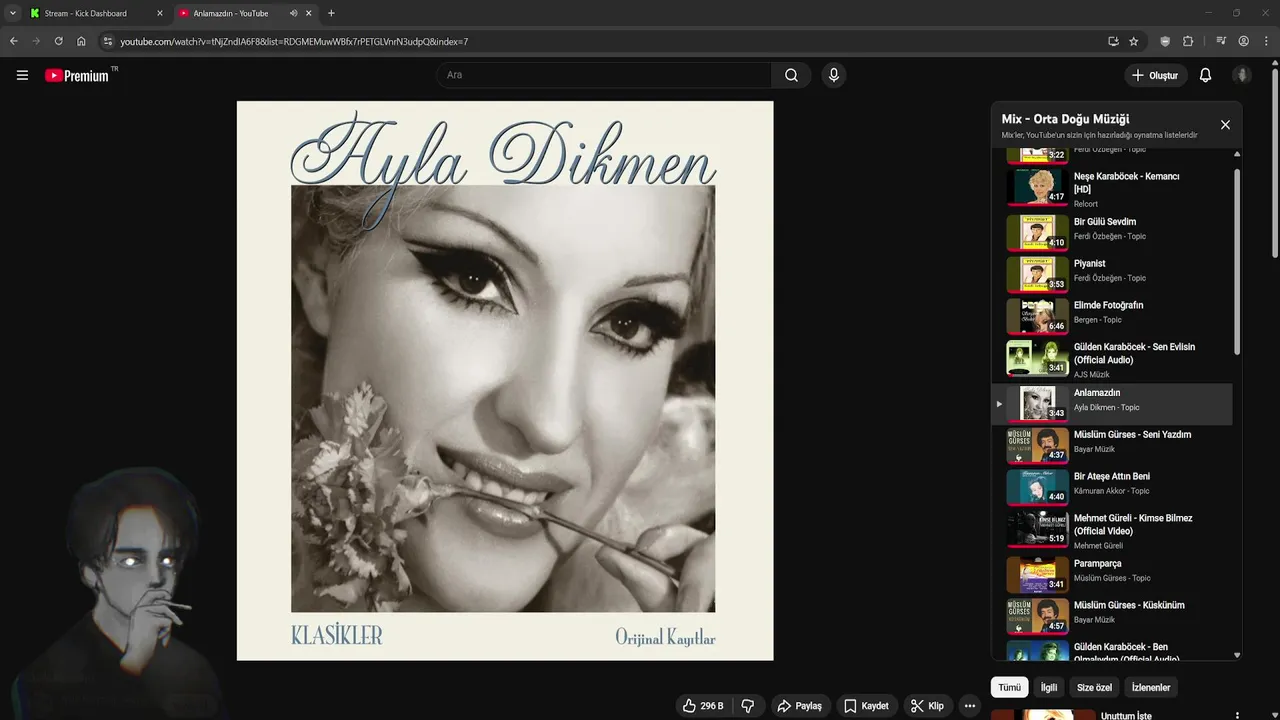Close the Kick Dashboard tab

tap(159, 13)
